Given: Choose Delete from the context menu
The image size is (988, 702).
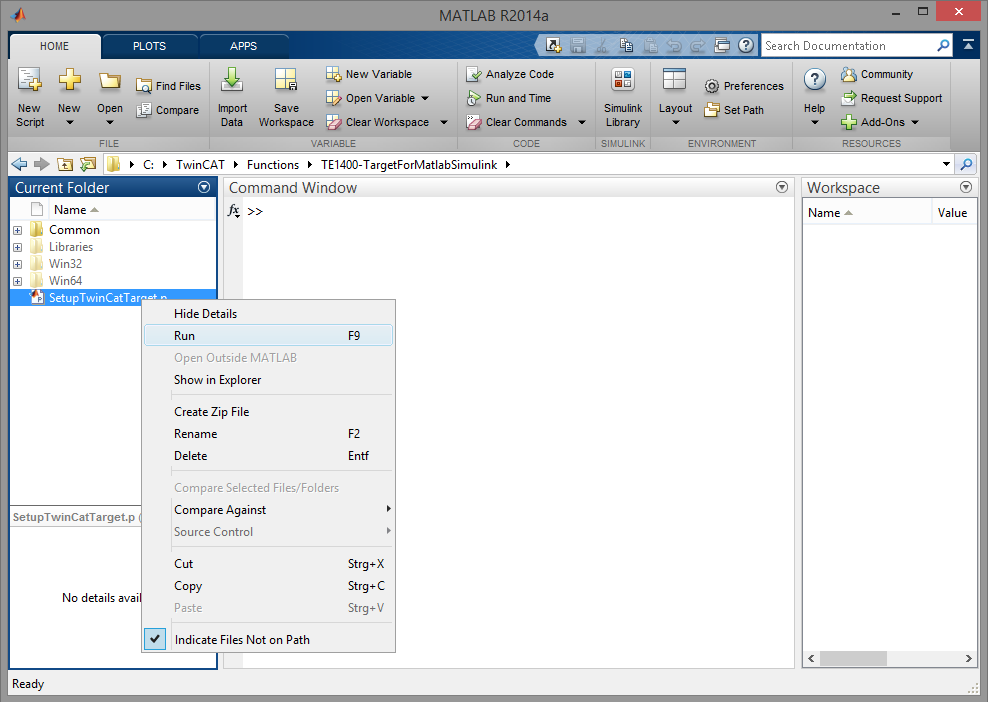Looking at the screenshot, I should pyautogui.click(x=268, y=456).
